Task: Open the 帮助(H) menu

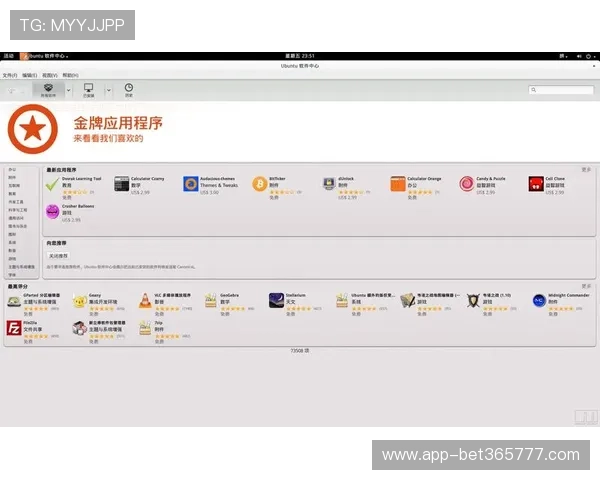Action: pos(70,75)
